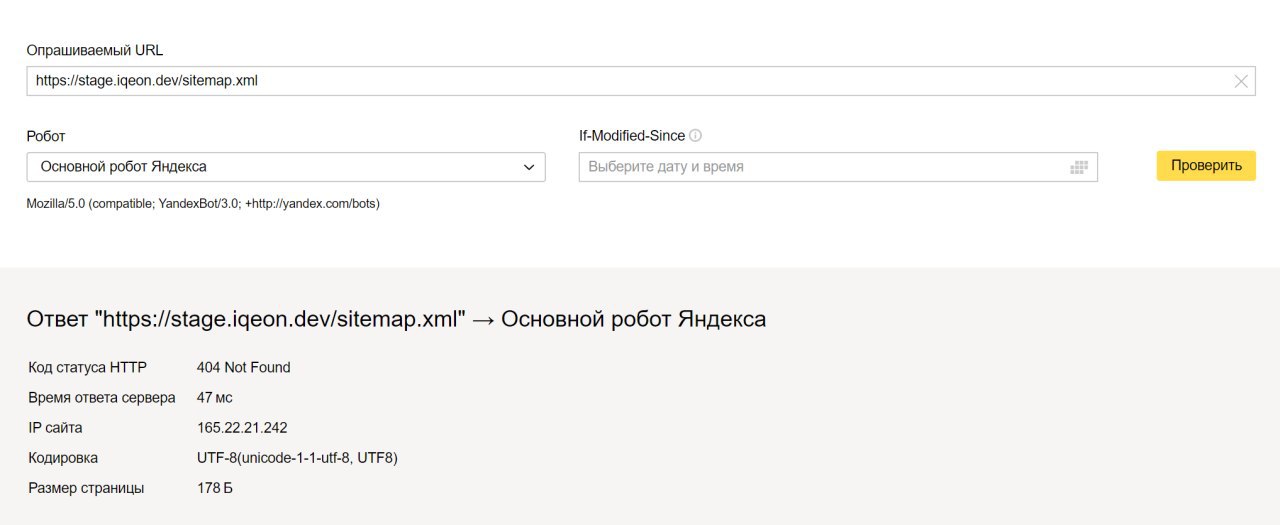Click the 'Робот' field label

click(46, 136)
